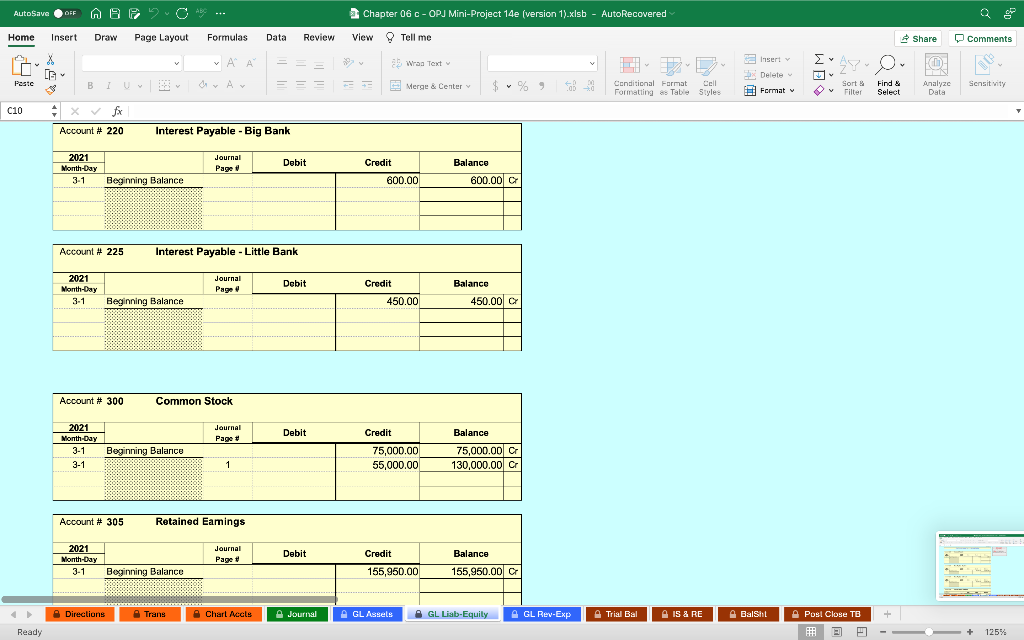The width and height of the screenshot is (1024, 640).
Task: Click the Center horizontal alignment icon
Action: [300, 85]
